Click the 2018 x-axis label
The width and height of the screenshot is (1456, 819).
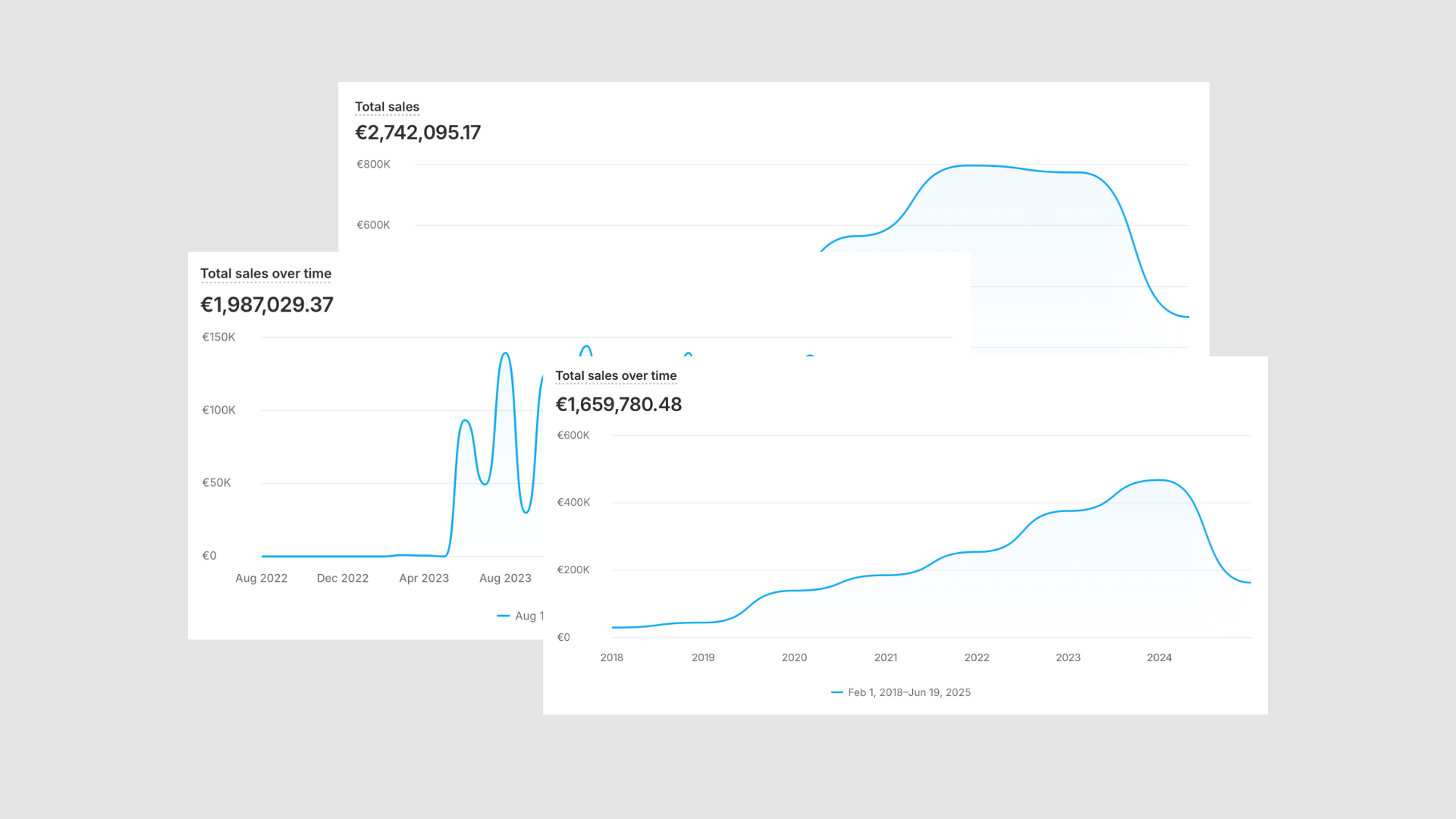pos(612,657)
